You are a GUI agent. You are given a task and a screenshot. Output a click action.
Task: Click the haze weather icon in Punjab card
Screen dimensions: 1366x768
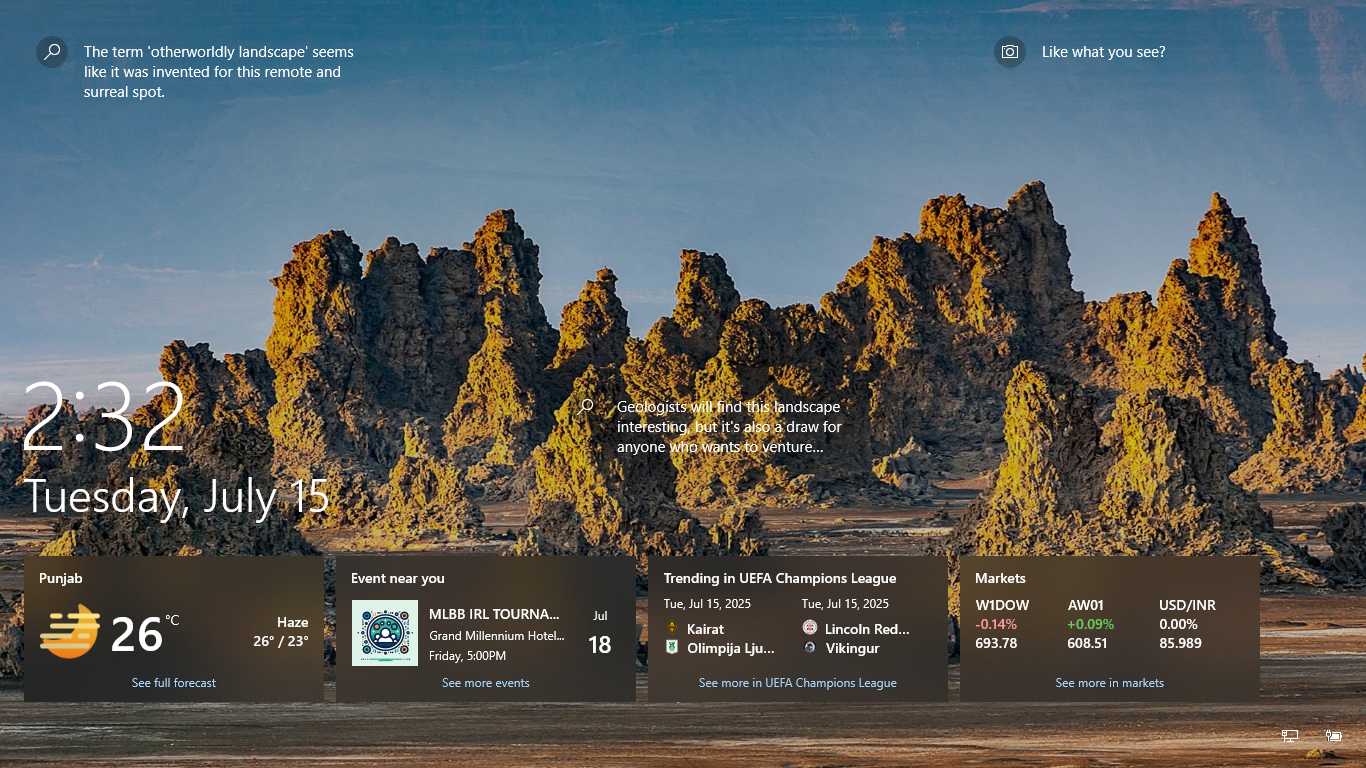pyautogui.click(x=70, y=632)
